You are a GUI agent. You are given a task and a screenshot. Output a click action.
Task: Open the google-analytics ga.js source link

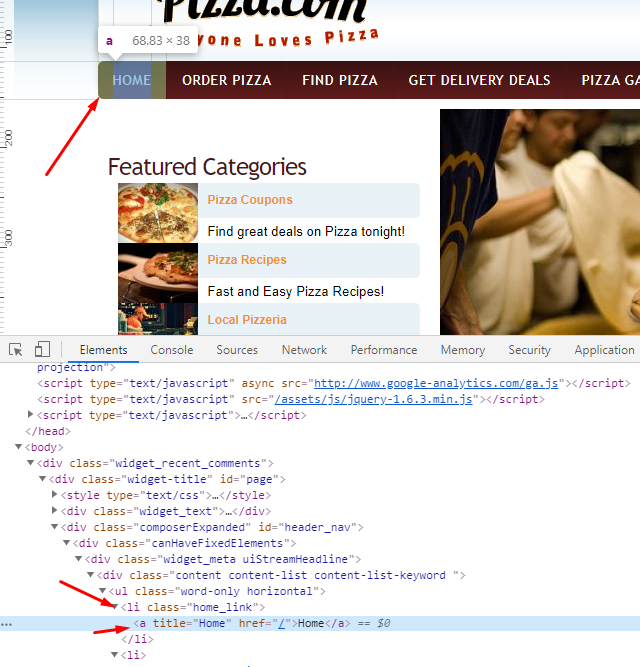[x=436, y=383]
